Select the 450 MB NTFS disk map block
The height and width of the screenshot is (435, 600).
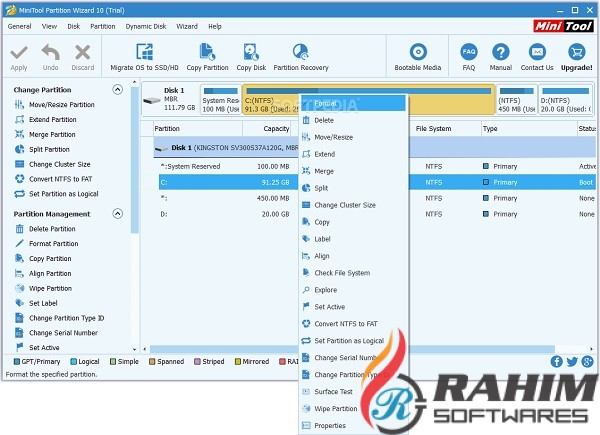coord(517,99)
